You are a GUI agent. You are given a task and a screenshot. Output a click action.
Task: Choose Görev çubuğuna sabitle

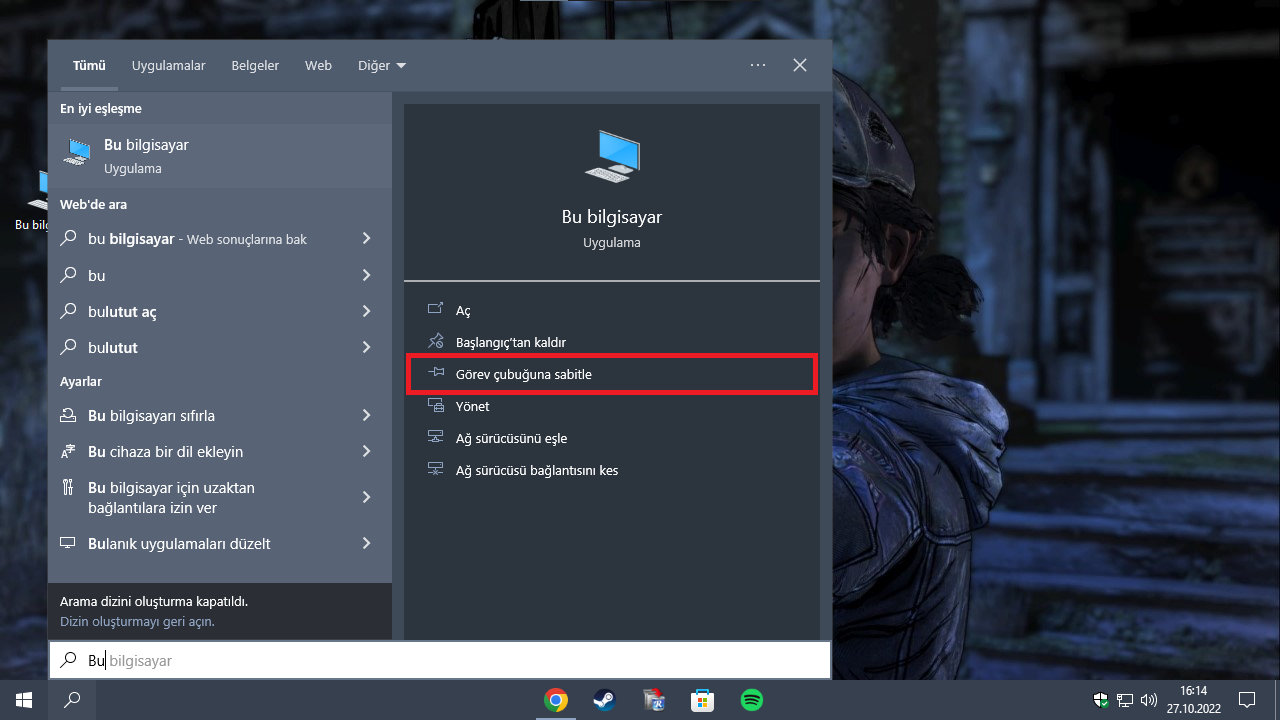coord(612,374)
